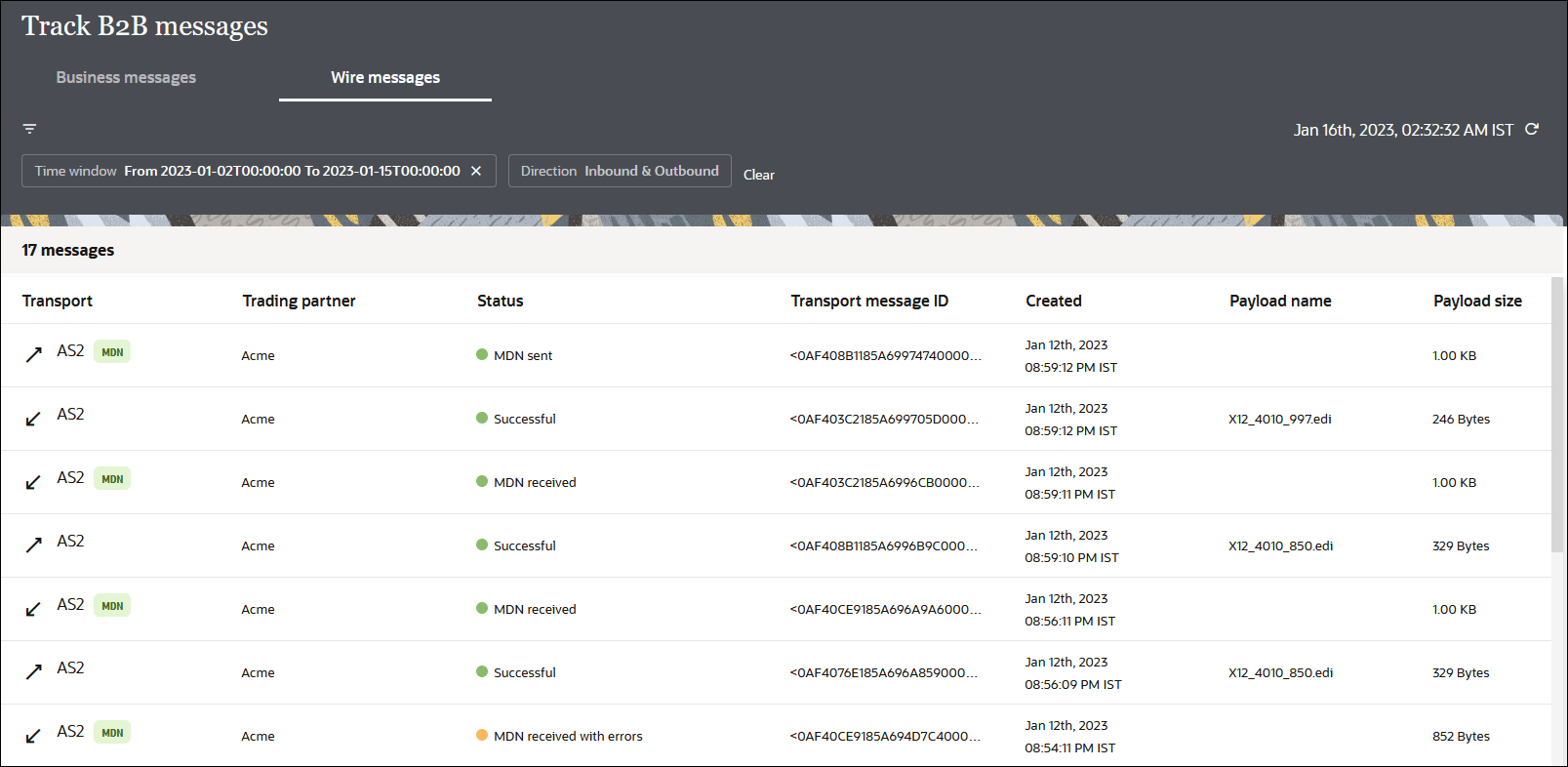Select payload X12_4010_997.edi
1568x767 pixels.
[1280, 419]
